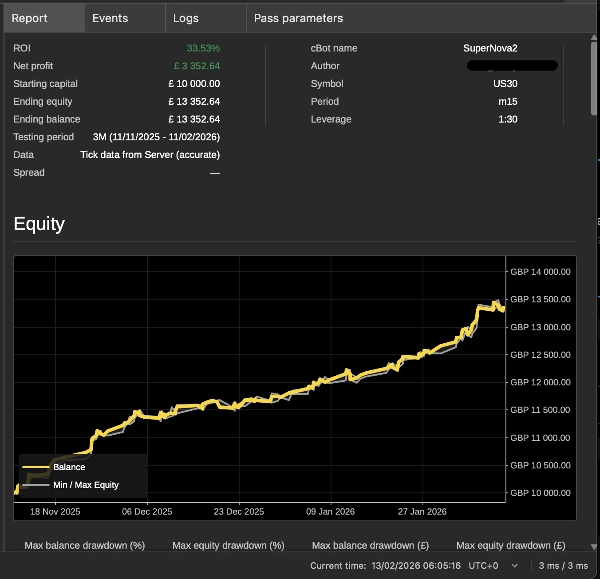
Task: Toggle the Balance series in chart legend
Action: click(69, 467)
